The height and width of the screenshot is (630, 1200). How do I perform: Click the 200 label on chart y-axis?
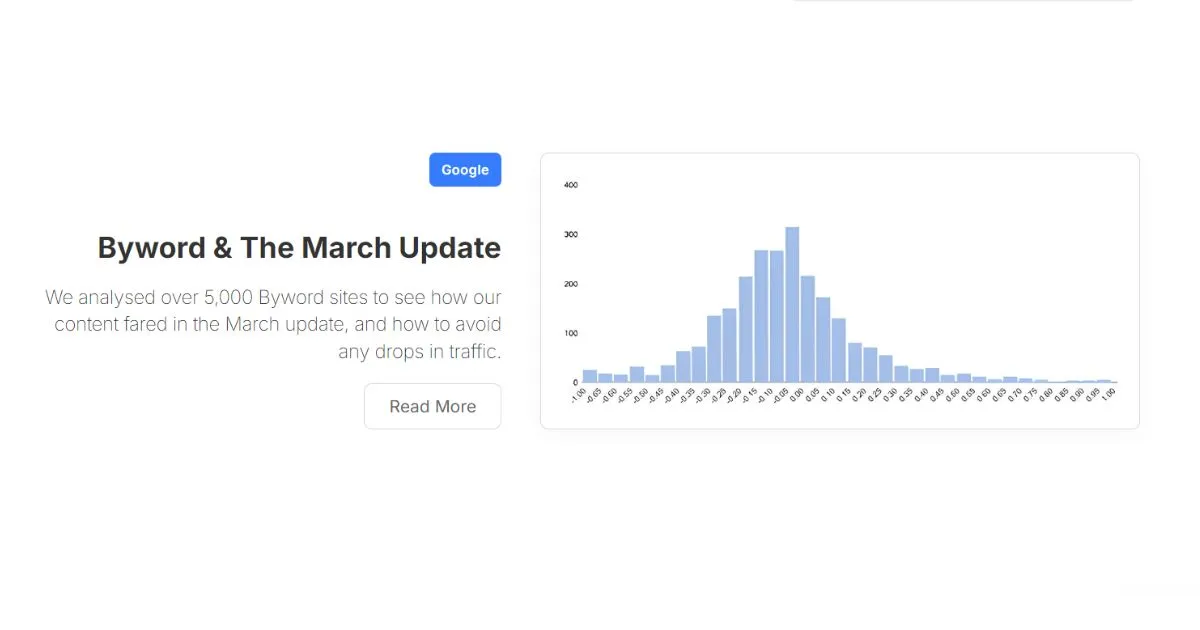click(571, 284)
